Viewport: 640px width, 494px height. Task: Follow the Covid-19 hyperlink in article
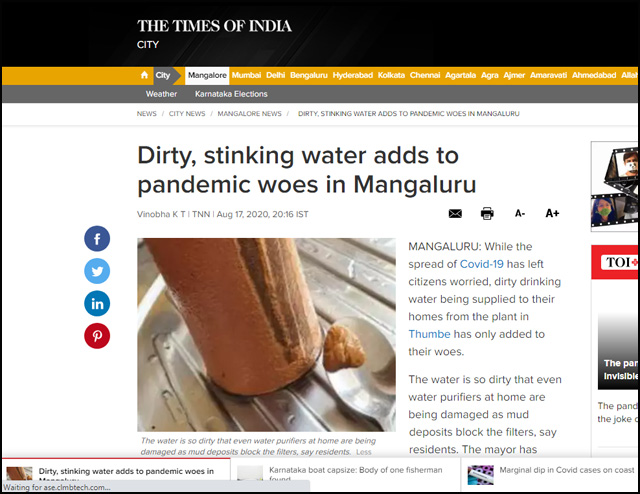click(x=482, y=264)
